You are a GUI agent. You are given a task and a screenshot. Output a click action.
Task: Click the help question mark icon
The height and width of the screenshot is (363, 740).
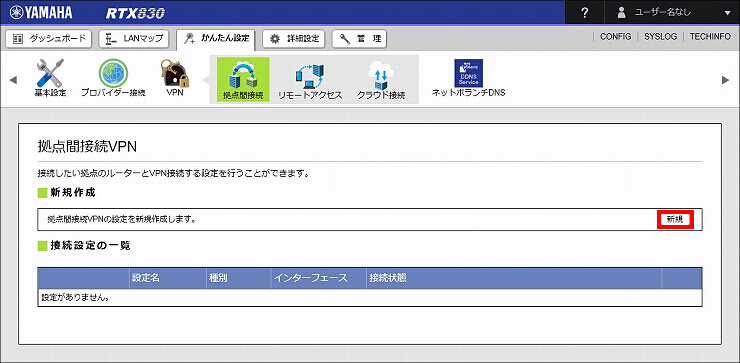(585, 13)
